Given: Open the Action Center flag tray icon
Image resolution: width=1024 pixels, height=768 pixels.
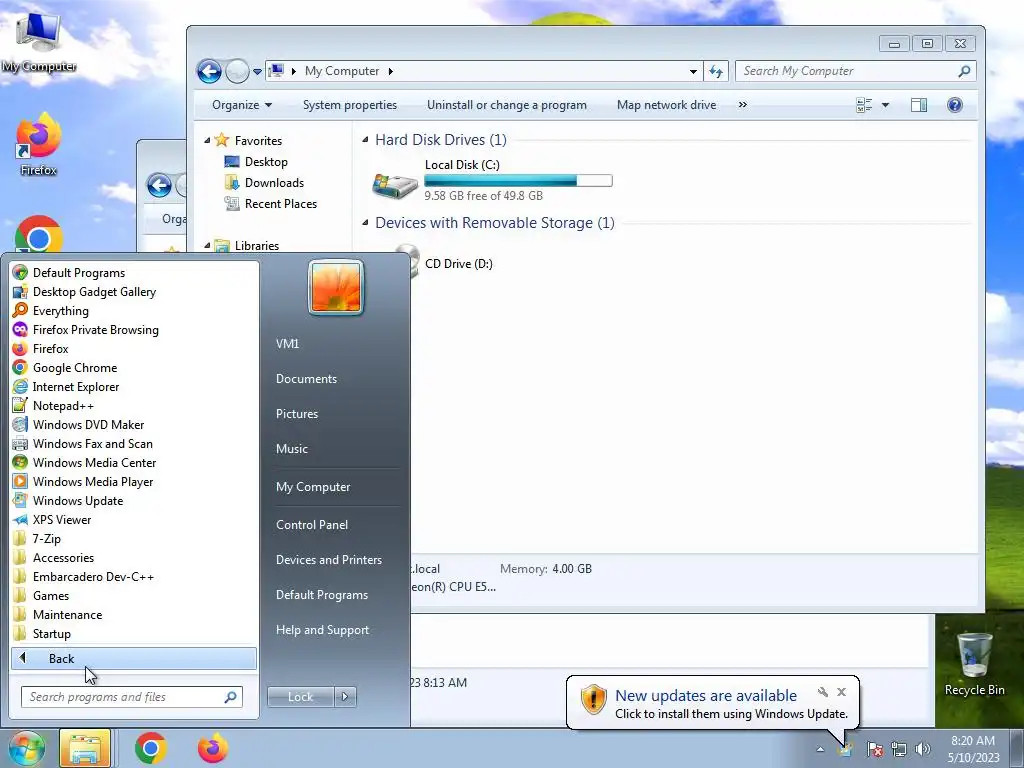Looking at the screenshot, I should point(875,749).
